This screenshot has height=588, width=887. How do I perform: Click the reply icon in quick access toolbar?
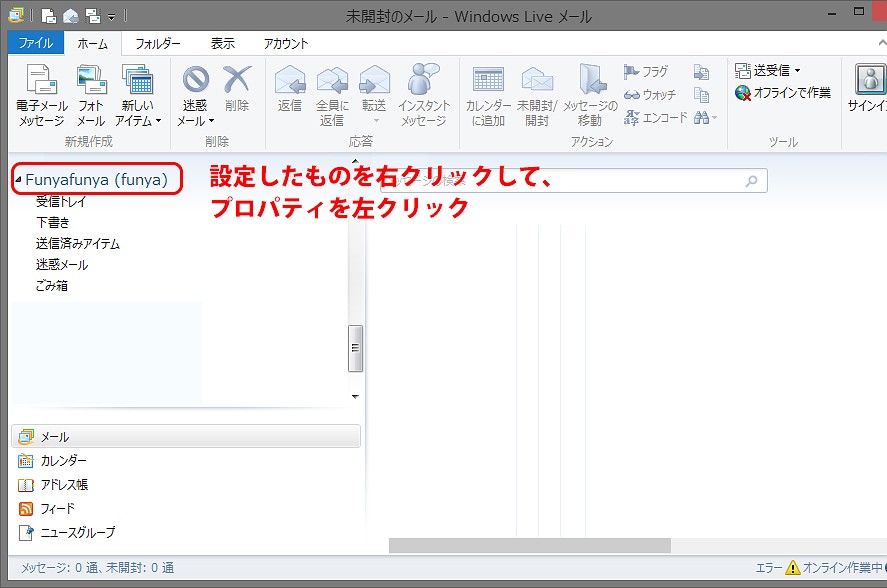71,16
